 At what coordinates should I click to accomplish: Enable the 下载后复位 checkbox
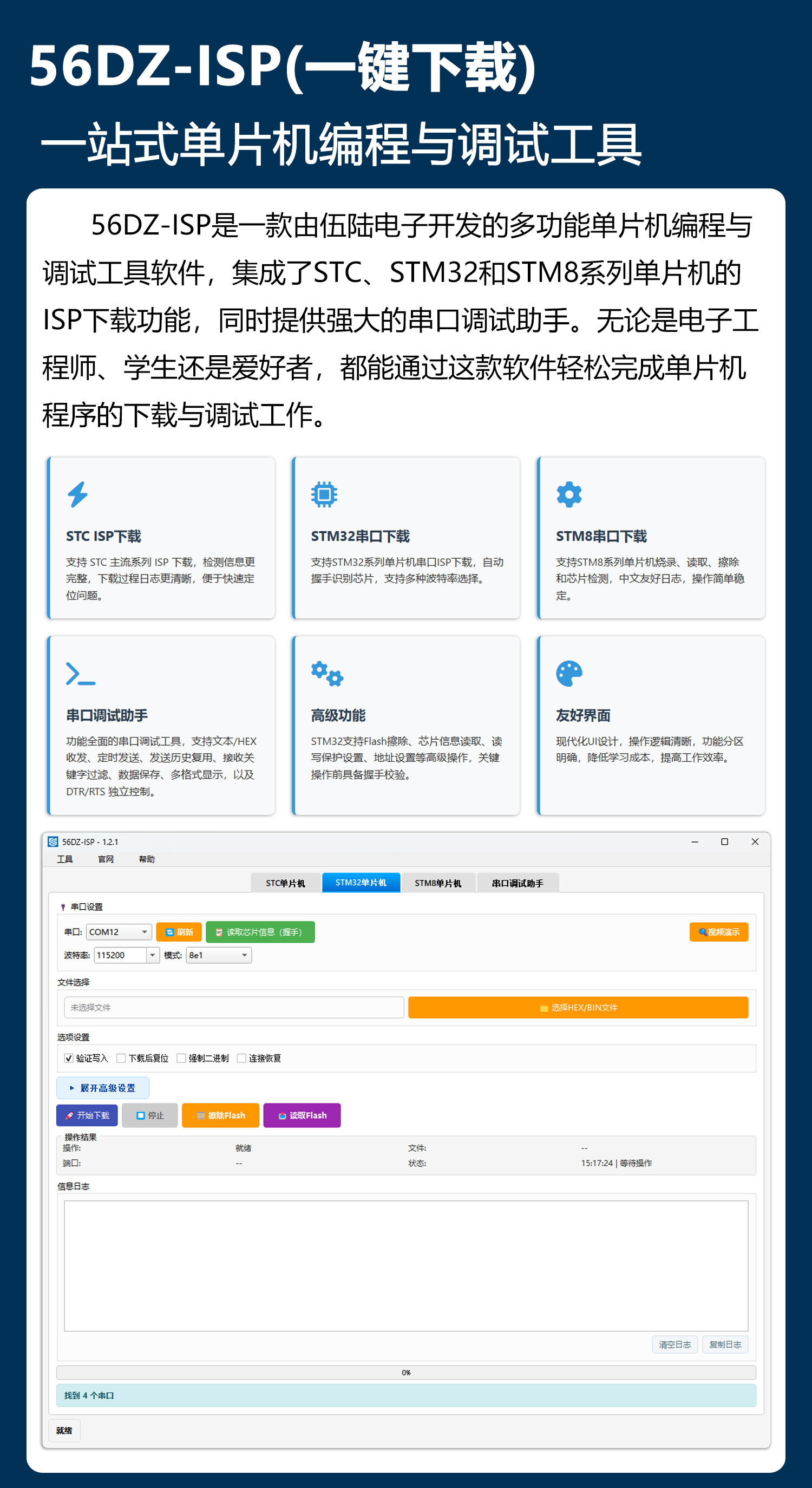121,1058
